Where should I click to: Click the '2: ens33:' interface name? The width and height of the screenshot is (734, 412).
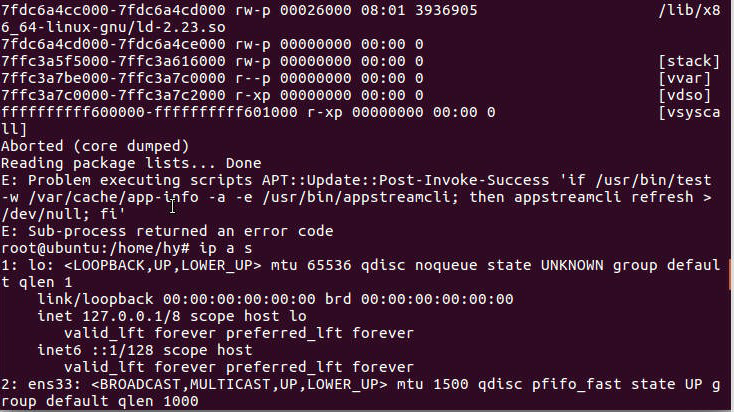(40, 384)
